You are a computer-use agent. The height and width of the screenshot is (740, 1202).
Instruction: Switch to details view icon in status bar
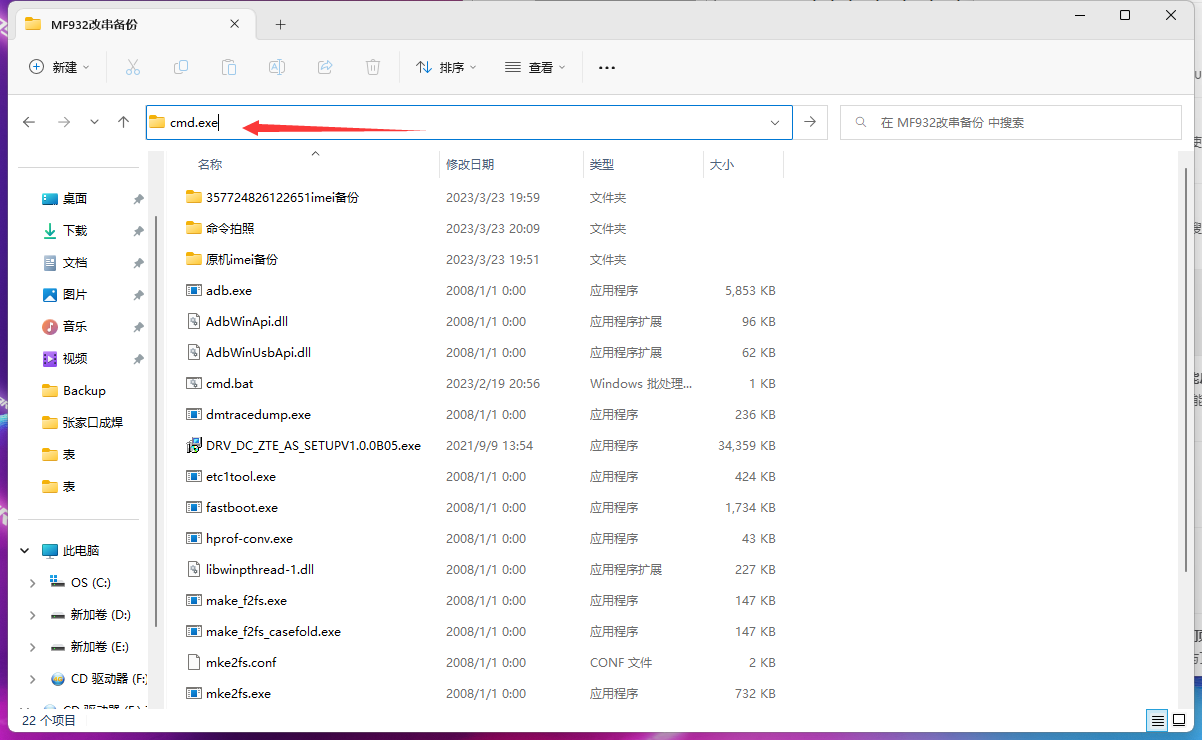[1157, 720]
